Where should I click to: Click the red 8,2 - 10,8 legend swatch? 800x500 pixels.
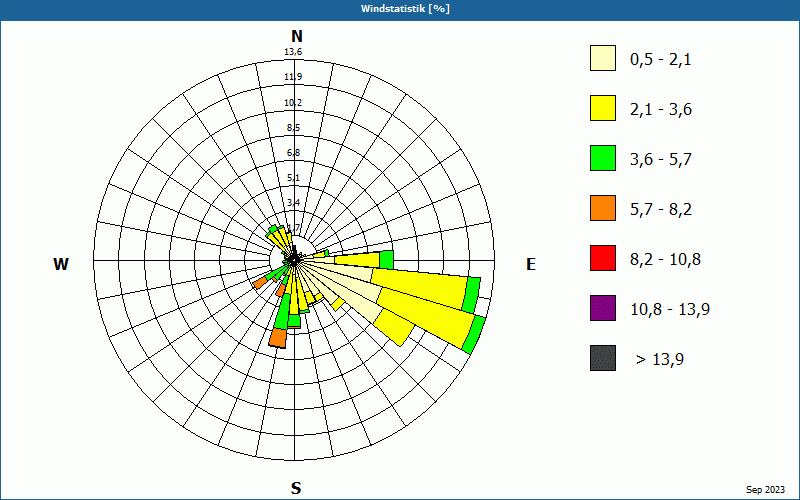click(603, 258)
